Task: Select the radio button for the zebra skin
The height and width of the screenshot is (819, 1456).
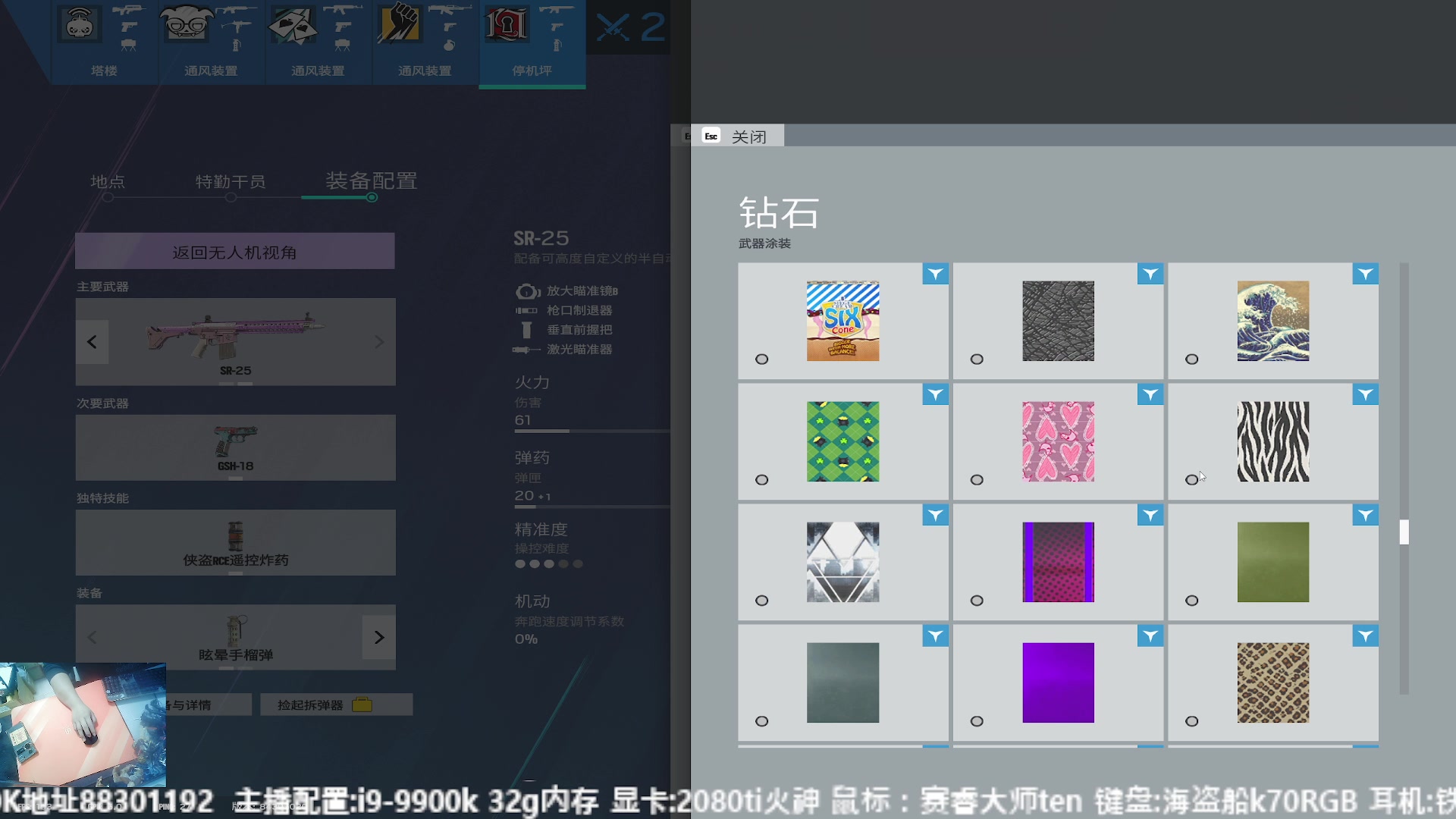Action: tap(1191, 480)
